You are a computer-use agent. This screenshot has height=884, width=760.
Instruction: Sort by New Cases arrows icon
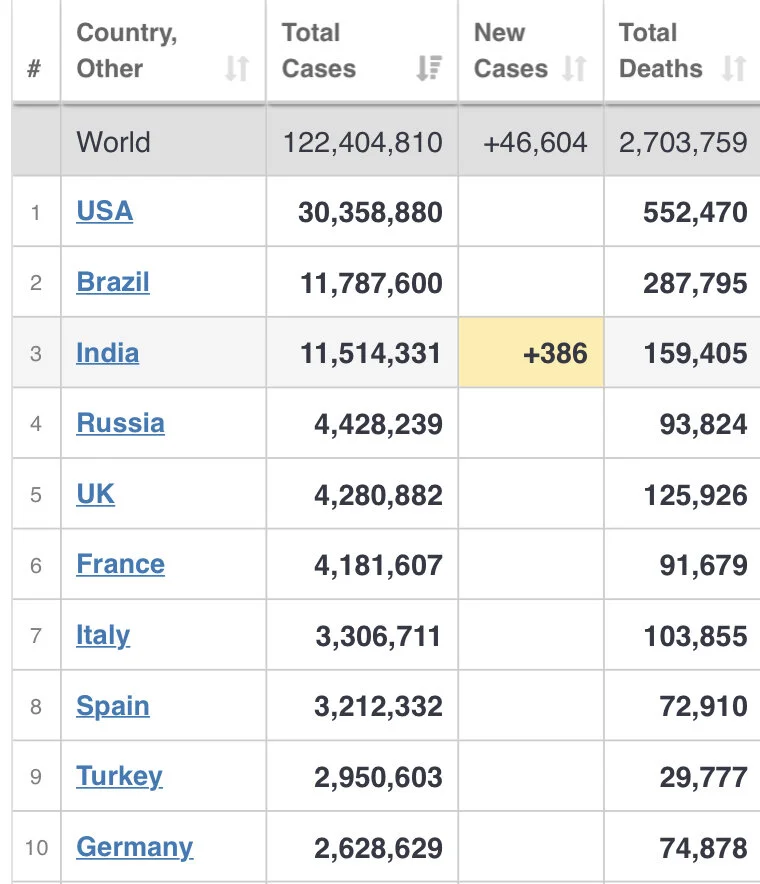[x=575, y=69]
